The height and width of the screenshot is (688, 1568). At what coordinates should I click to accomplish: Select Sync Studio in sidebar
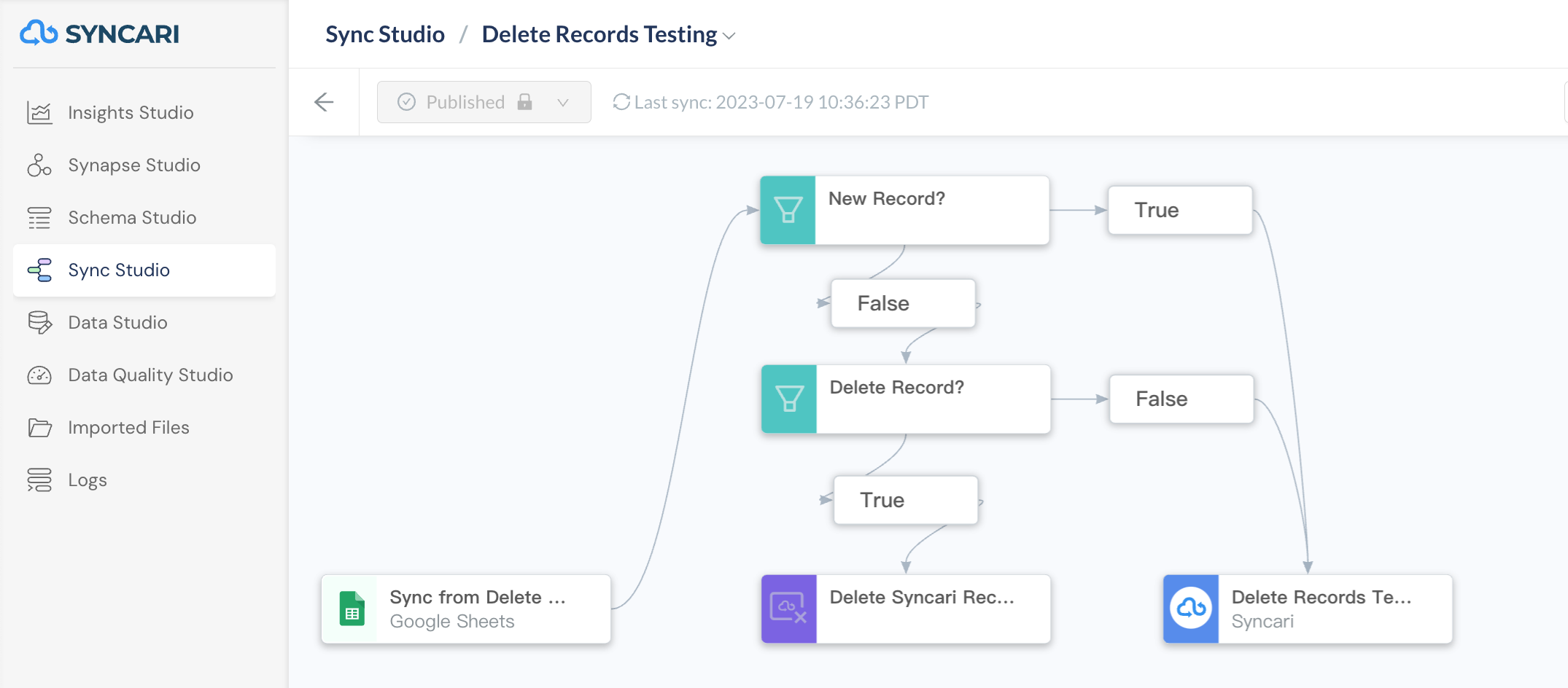point(144,270)
